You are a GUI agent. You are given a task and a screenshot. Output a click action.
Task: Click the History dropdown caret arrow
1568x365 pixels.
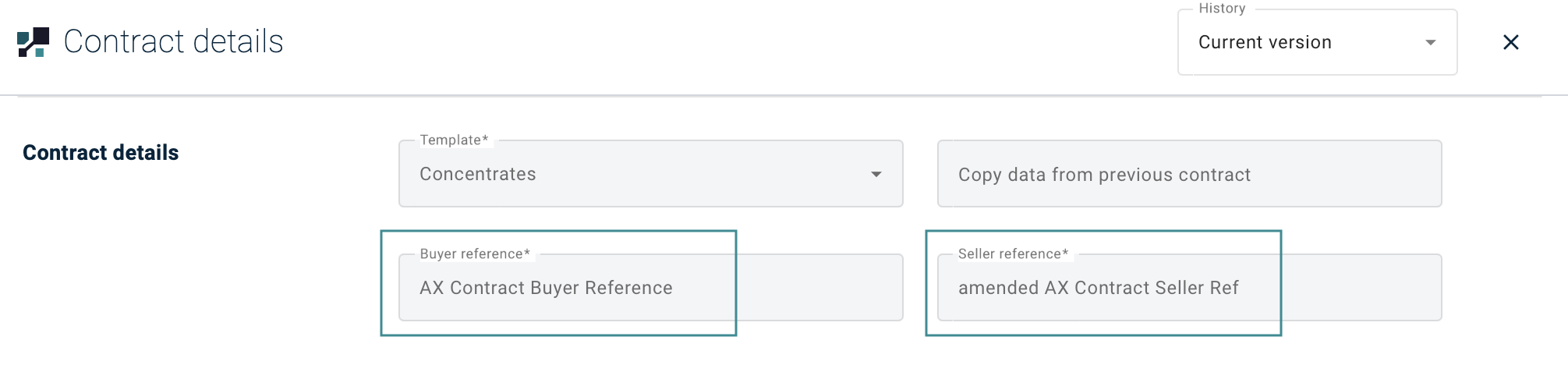1430,43
